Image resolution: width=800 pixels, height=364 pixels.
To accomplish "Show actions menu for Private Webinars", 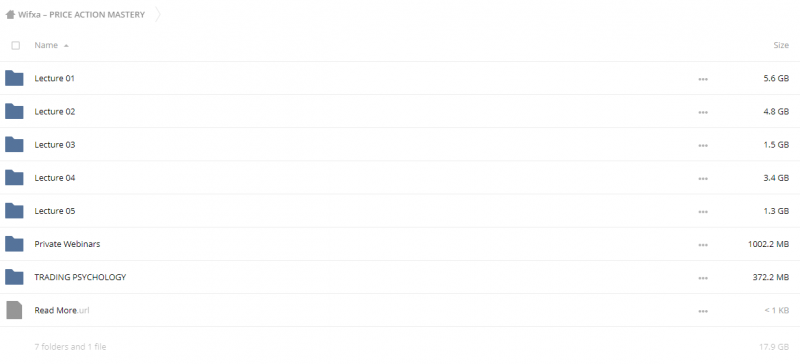I will coord(703,245).
